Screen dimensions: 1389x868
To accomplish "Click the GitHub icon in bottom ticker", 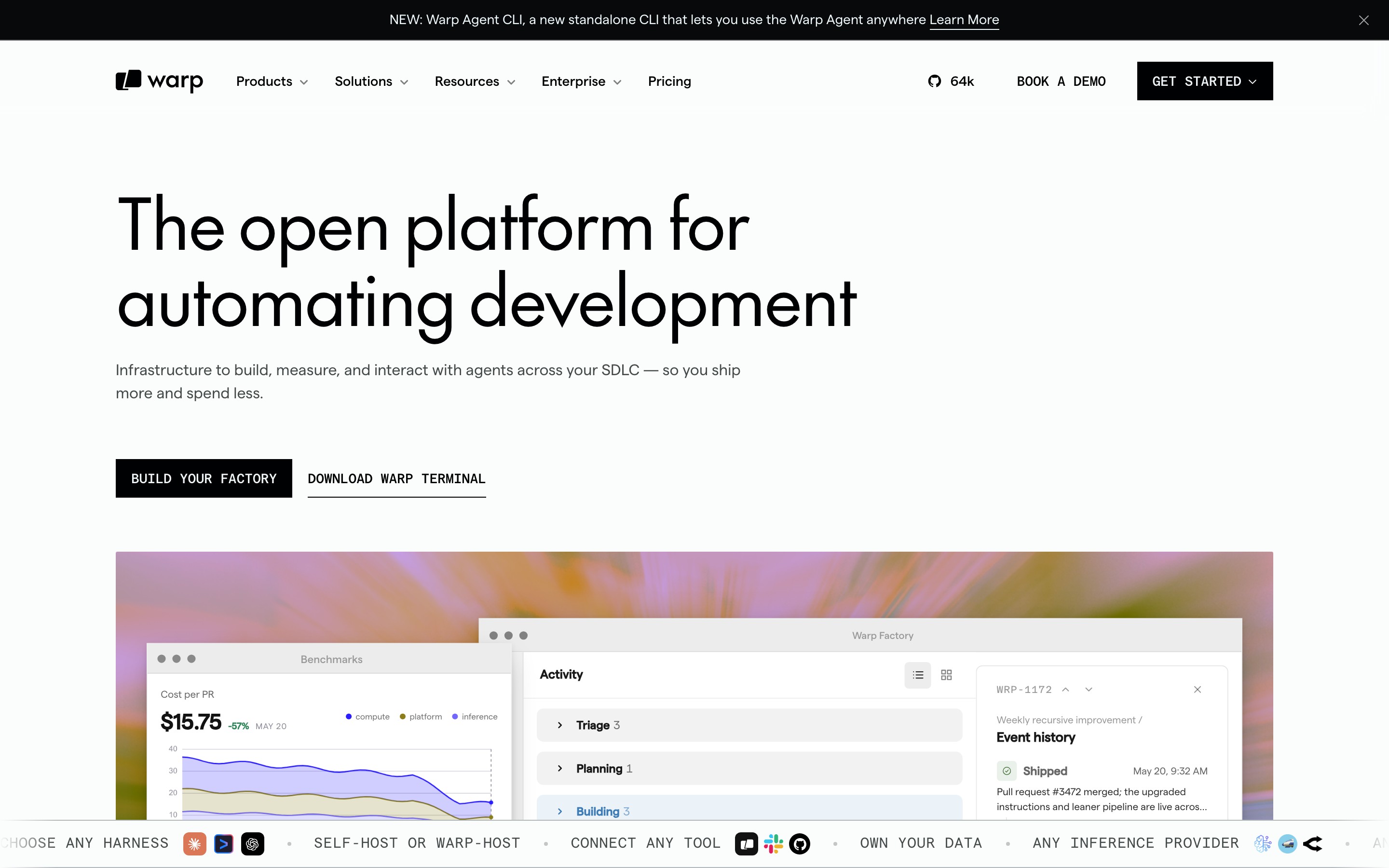I will coord(800,843).
